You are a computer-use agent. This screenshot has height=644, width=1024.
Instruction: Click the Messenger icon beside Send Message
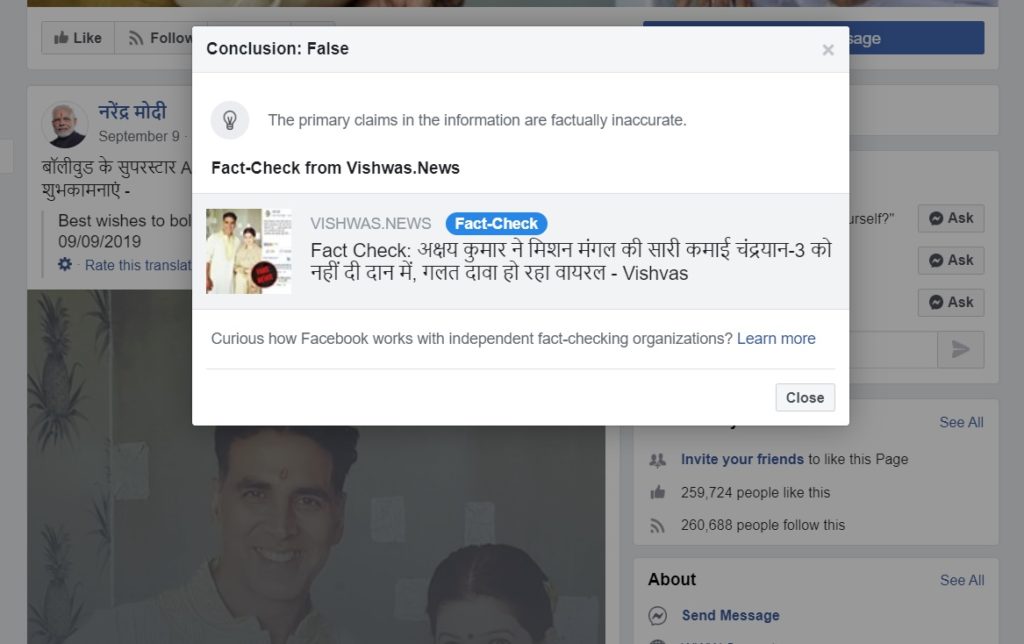[x=658, y=616]
